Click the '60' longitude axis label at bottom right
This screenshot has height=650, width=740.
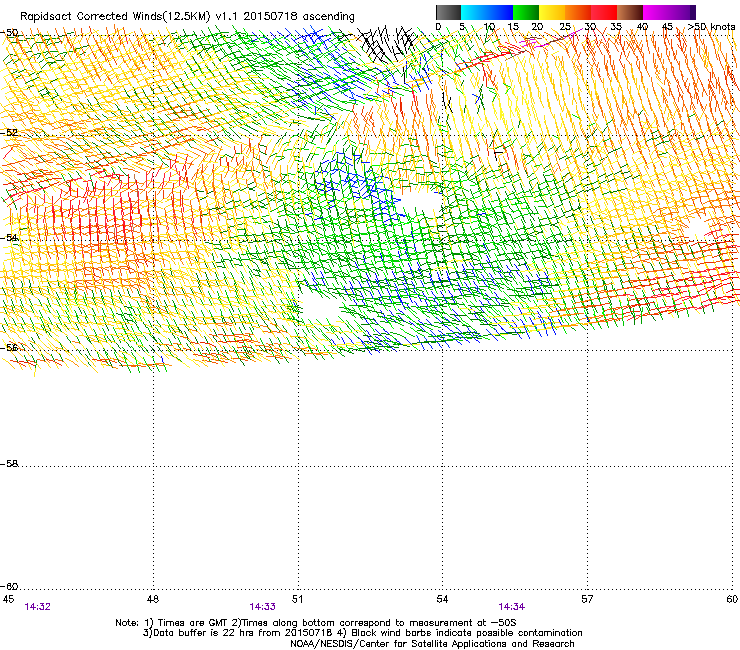[732, 599]
